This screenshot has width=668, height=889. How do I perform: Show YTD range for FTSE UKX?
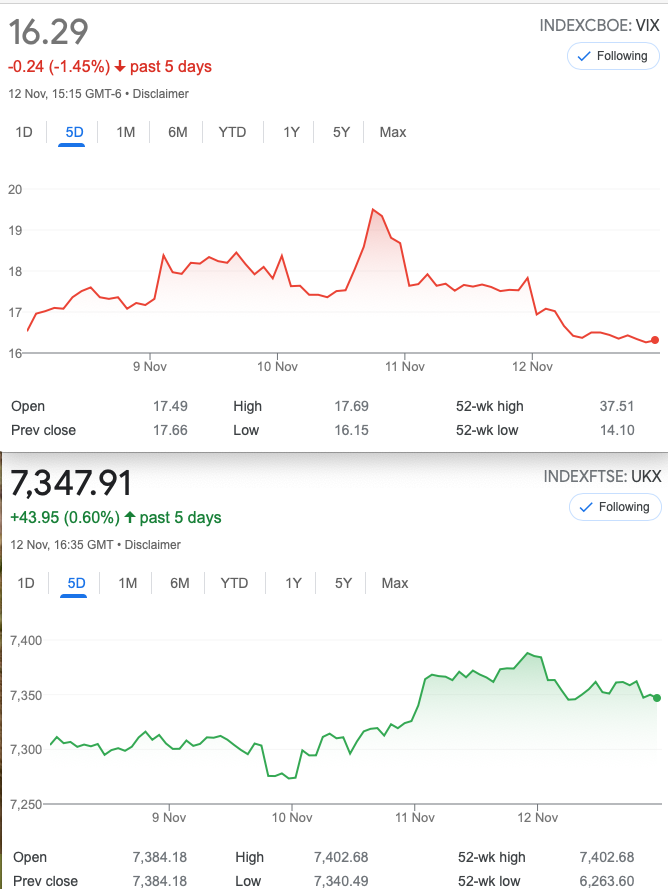[x=234, y=583]
